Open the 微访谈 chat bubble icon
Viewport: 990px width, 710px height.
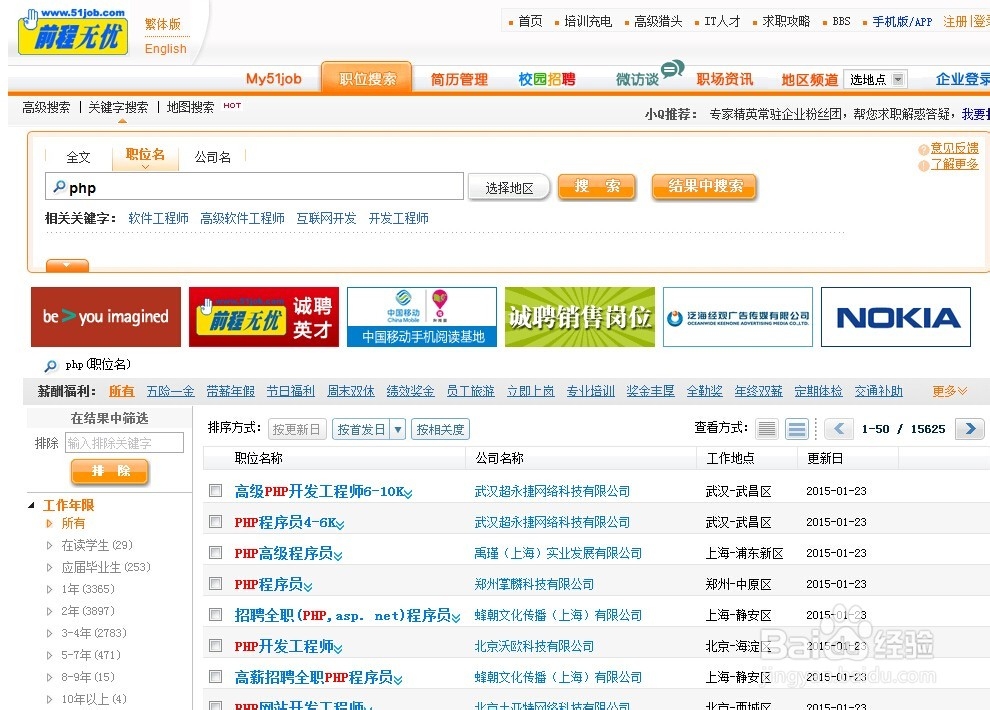(x=672, y=68)
